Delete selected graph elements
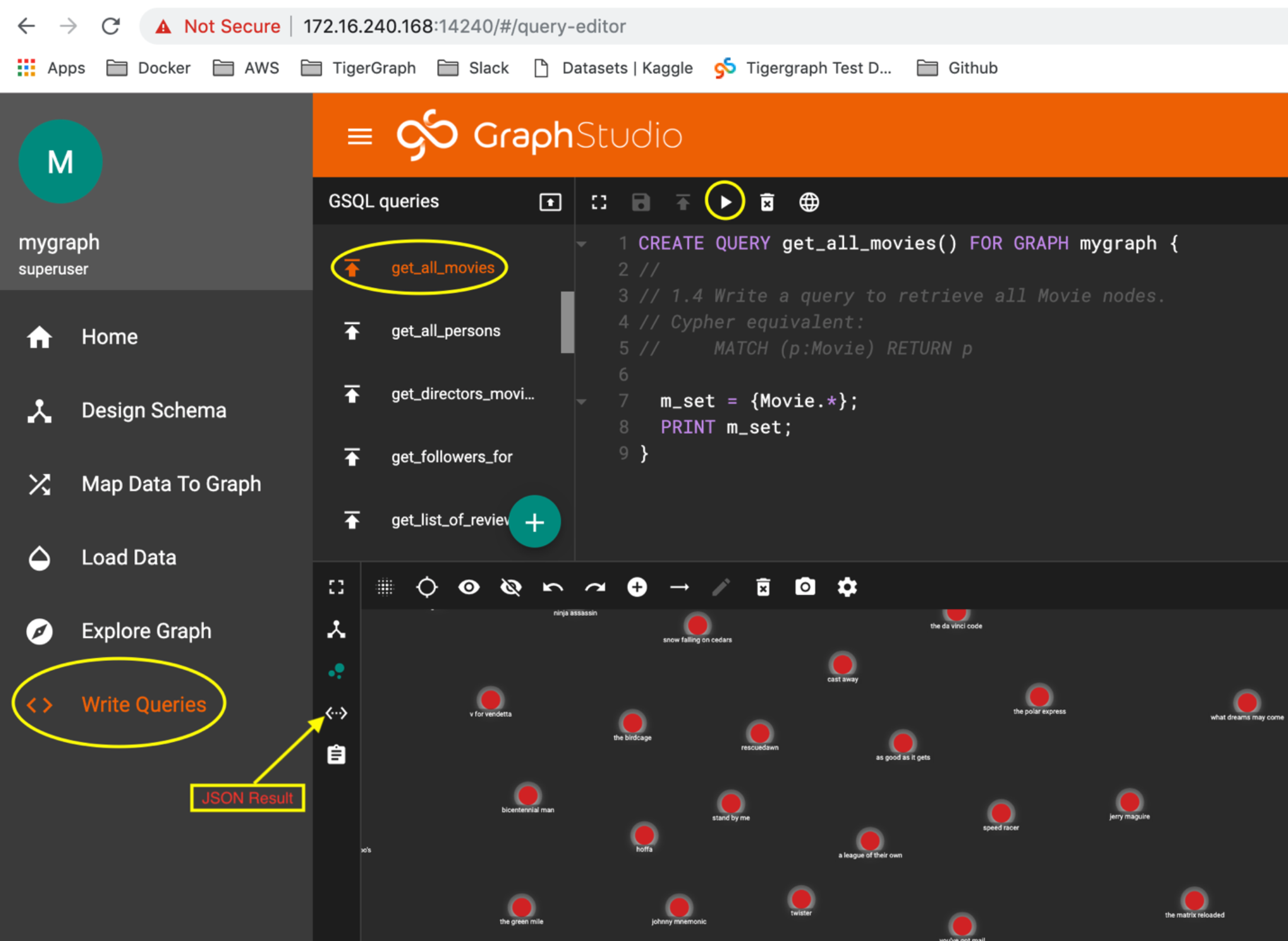1288x941 pixels. point(763,587)
